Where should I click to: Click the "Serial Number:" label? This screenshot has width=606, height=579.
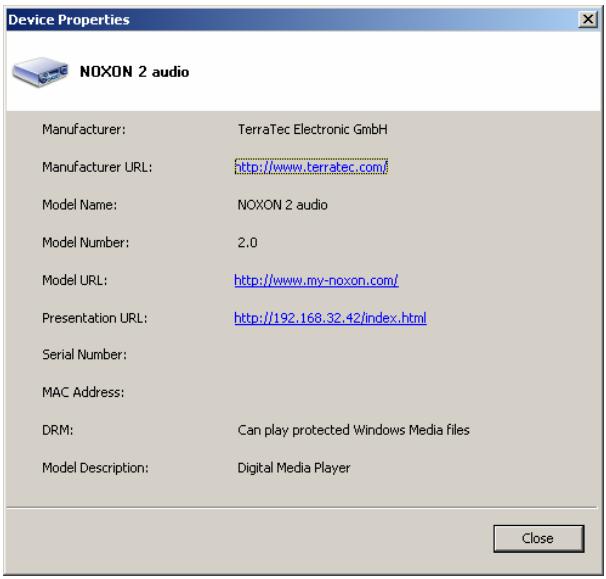click(x=84, y=354)
